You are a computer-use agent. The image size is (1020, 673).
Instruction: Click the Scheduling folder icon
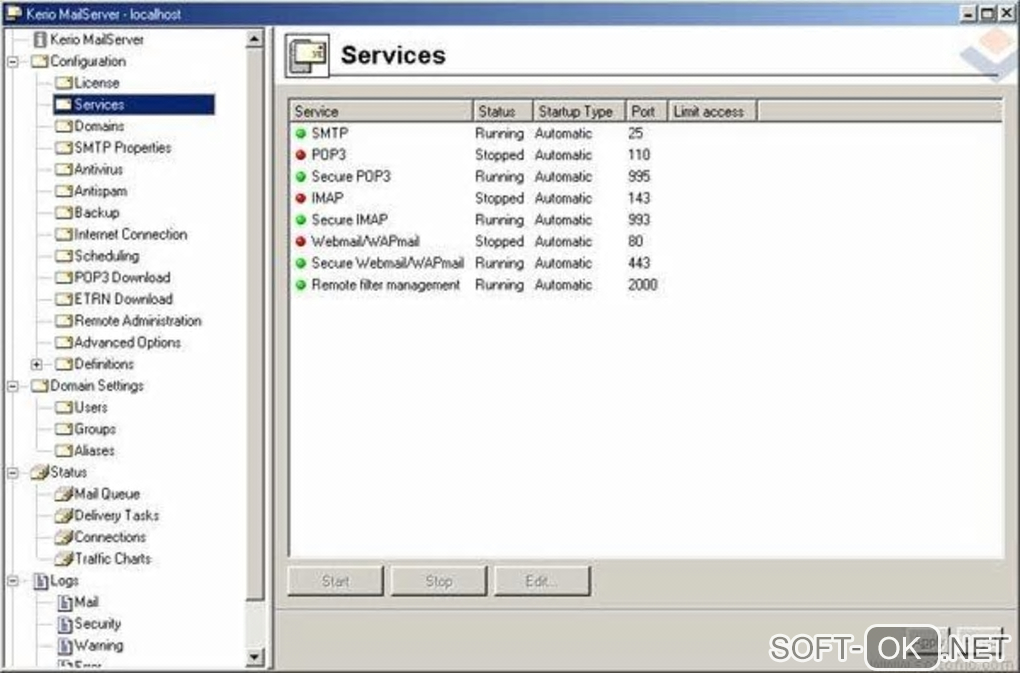click(64, 256)
